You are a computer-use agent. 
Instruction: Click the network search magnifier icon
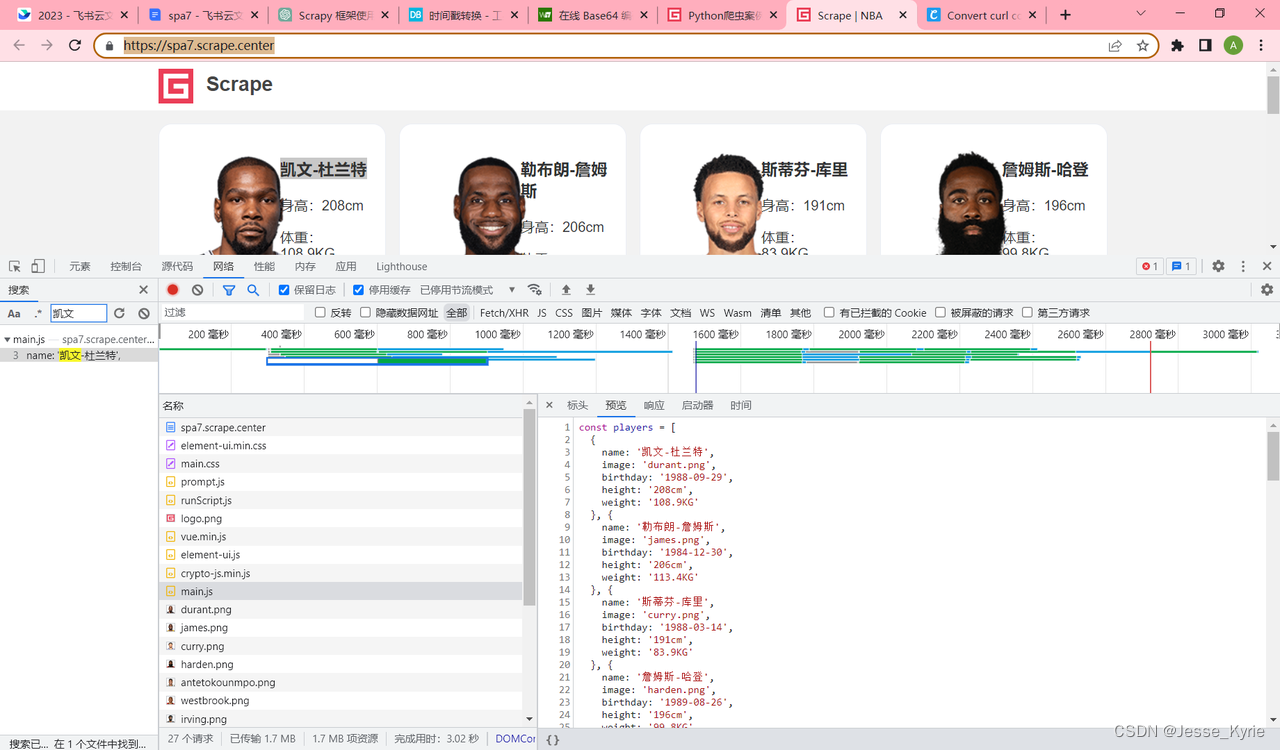pyautogui.click(x=253, y=290)
